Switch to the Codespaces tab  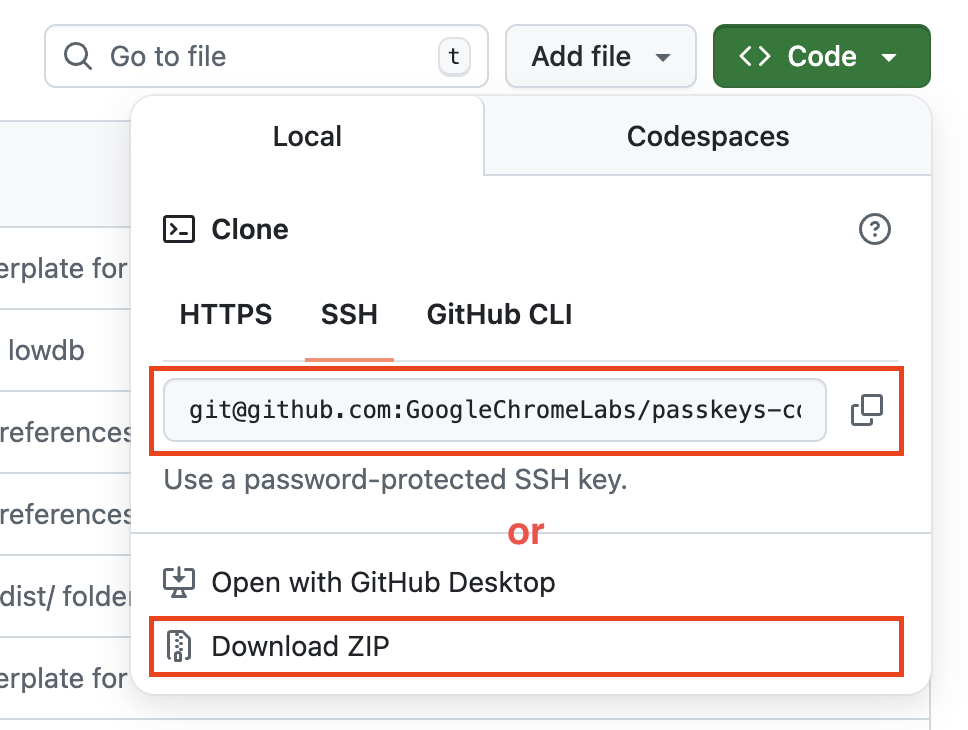(708, 137)
